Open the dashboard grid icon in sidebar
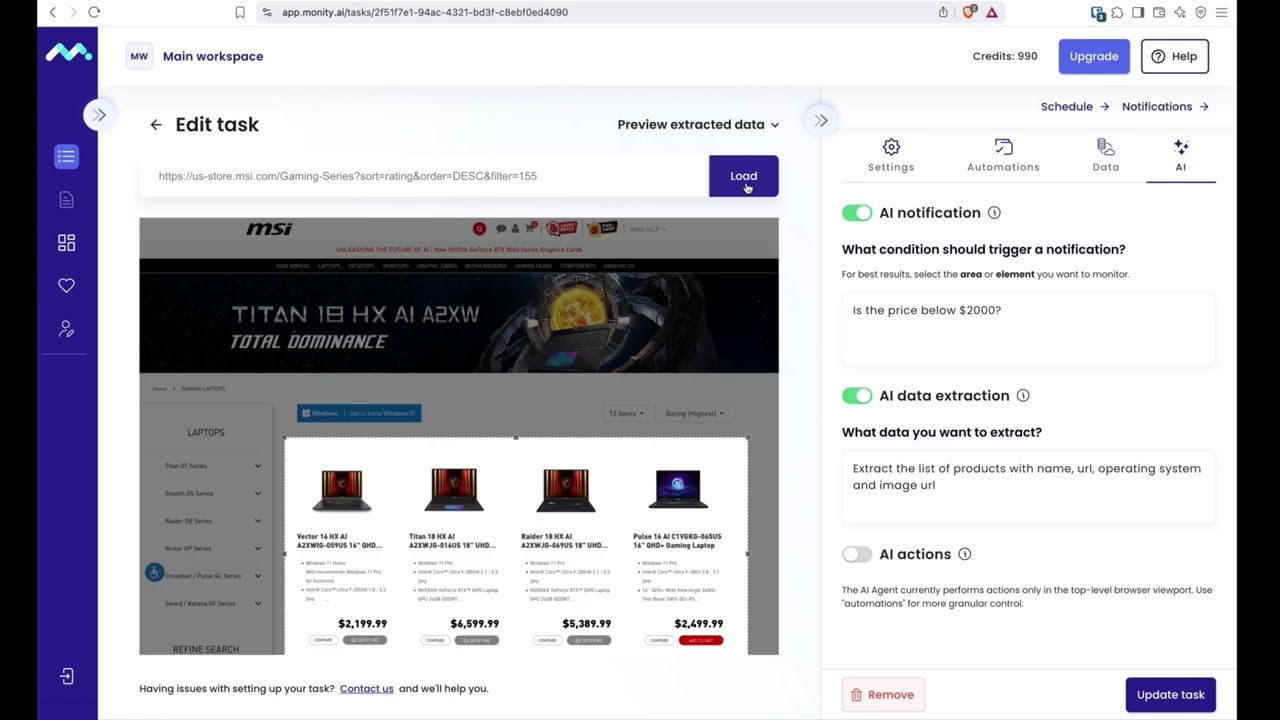 (x=66, y=243)
